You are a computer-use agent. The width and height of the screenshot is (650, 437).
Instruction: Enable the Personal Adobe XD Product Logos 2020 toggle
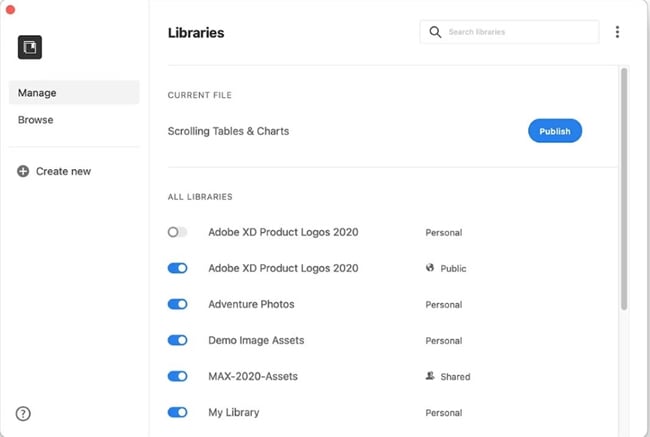[x=177, y=232]
